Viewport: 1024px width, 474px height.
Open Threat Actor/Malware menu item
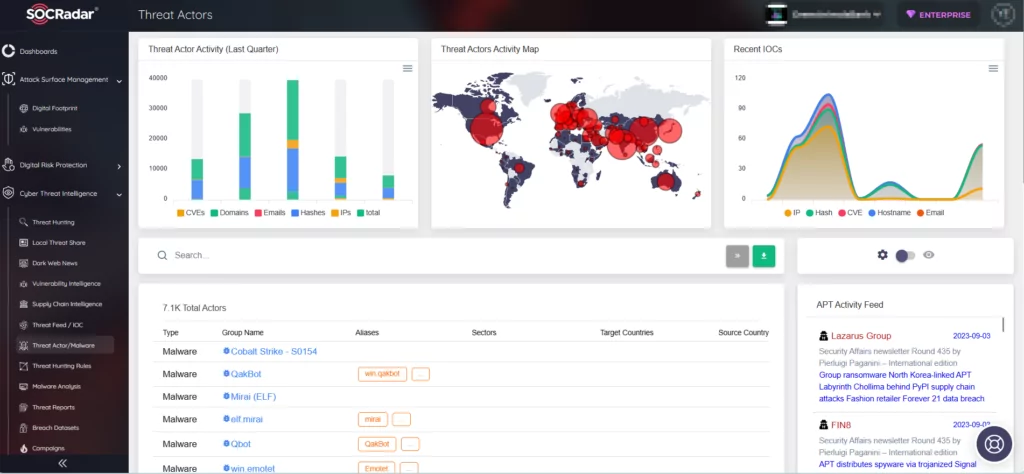click(65, 345)
